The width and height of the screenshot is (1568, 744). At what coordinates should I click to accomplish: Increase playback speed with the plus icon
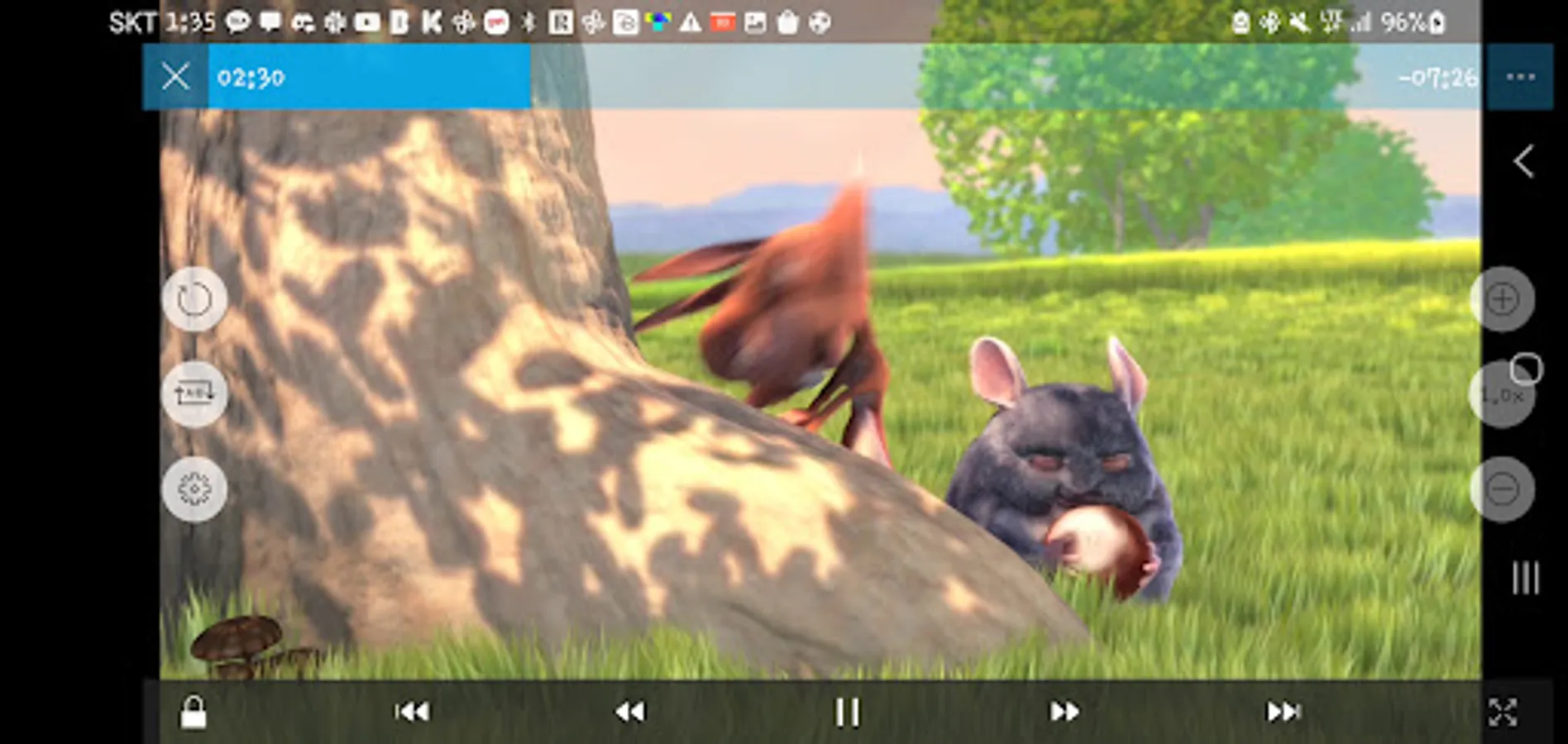pyautogui.click(x=1502, y=299)
